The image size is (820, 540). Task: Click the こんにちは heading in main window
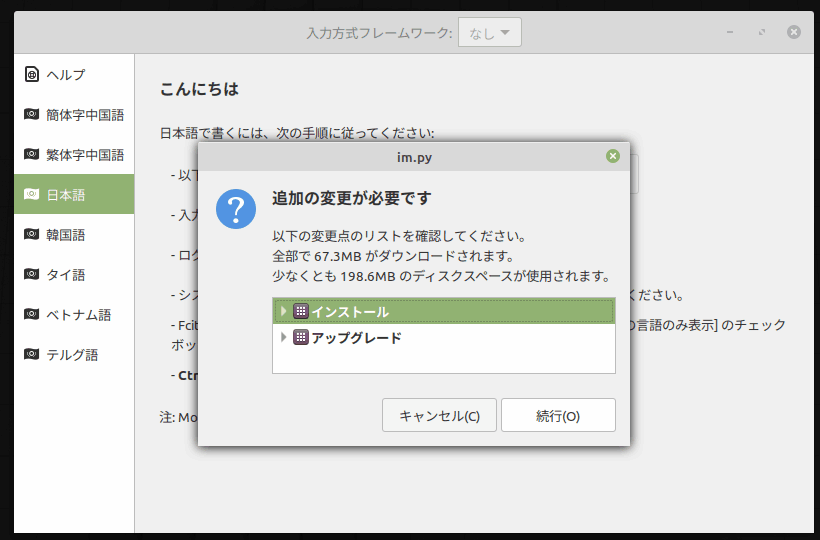click(199, 89)
